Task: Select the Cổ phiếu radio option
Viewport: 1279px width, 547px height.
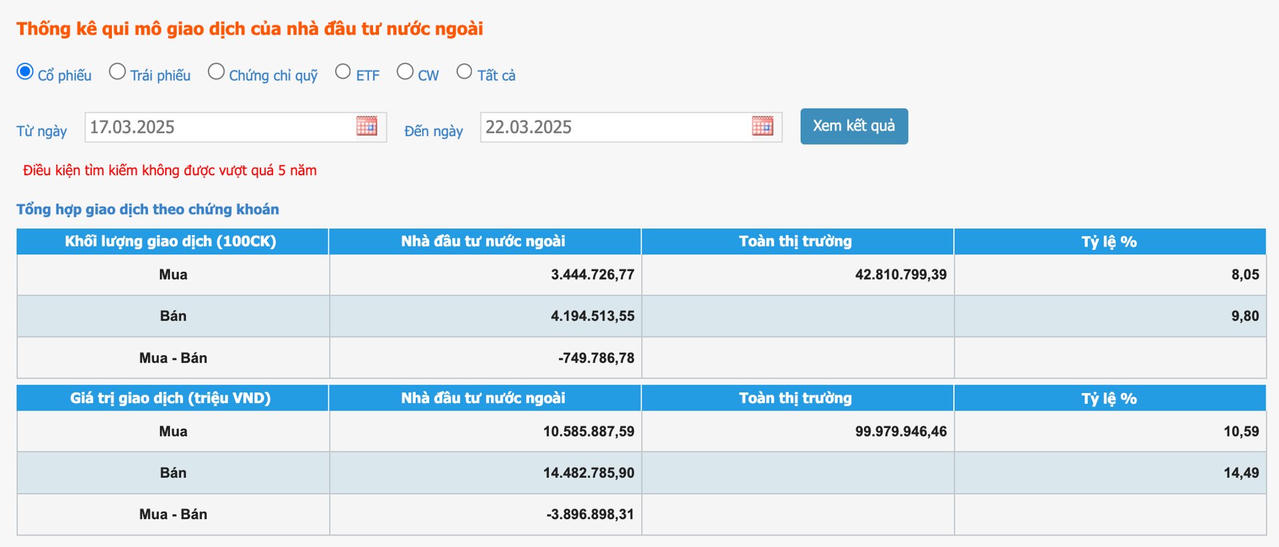Action: coord(25,72)
